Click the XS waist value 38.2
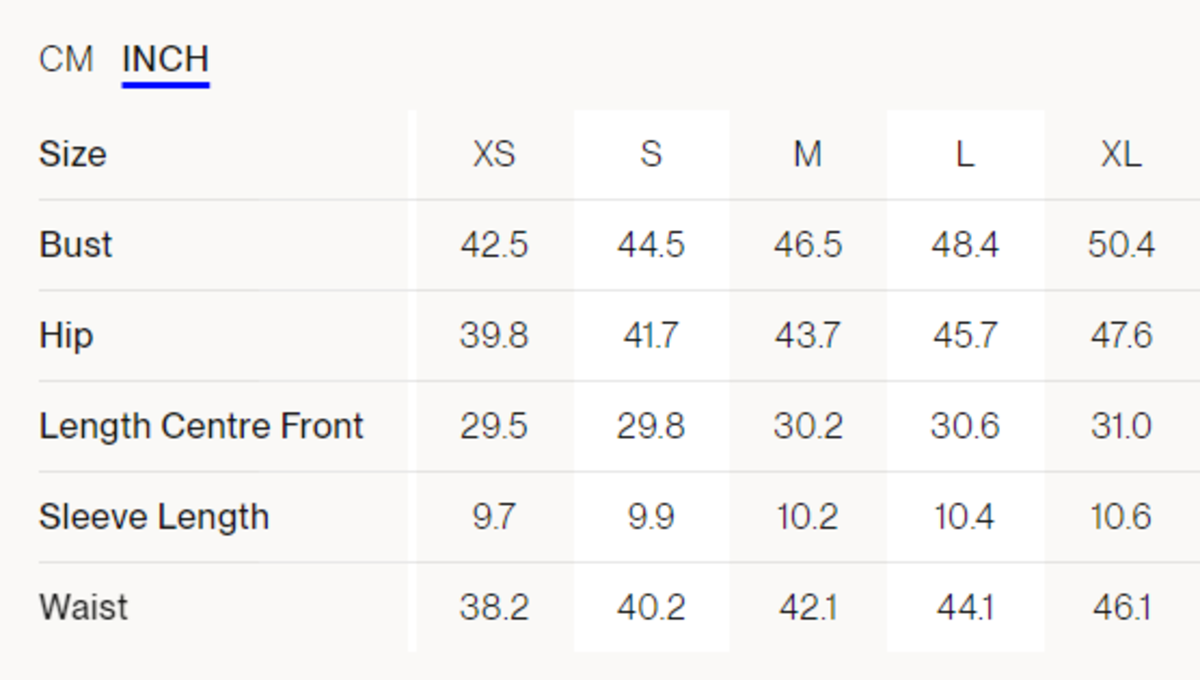The height and width of the screenshot is (680, 1200). (x=494, y=607)
